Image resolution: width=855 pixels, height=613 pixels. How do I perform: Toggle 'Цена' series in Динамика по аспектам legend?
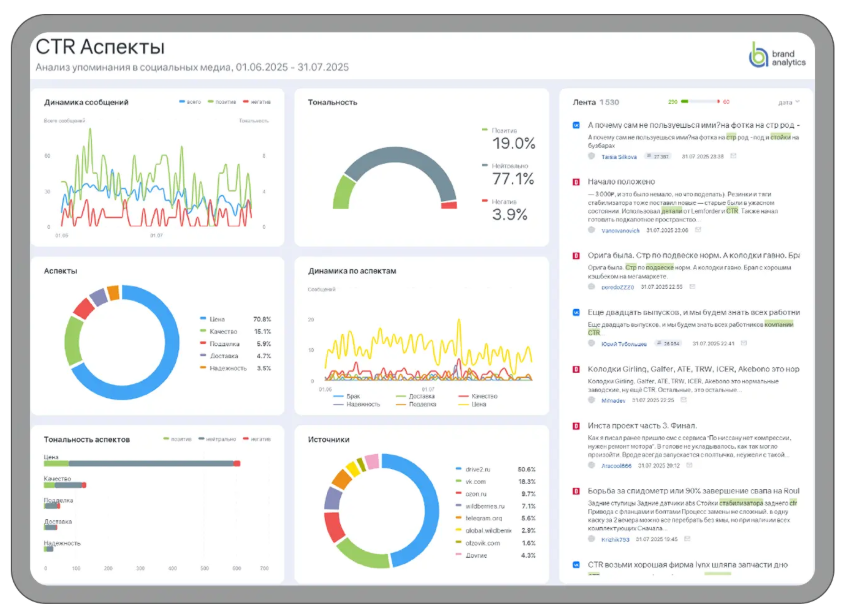click(474, 404)
